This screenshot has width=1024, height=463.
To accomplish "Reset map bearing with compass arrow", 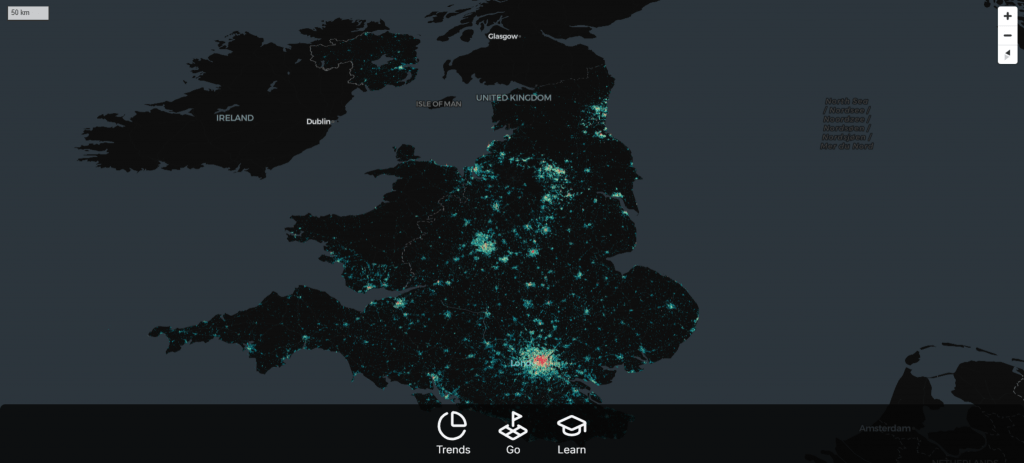I will pos(1007,54).
